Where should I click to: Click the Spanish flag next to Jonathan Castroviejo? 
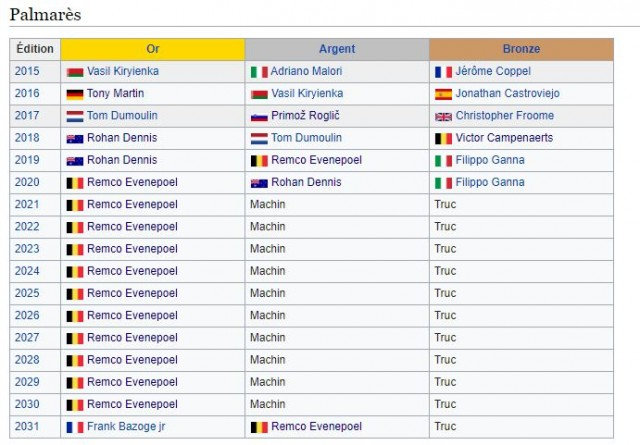pos(443,94)
